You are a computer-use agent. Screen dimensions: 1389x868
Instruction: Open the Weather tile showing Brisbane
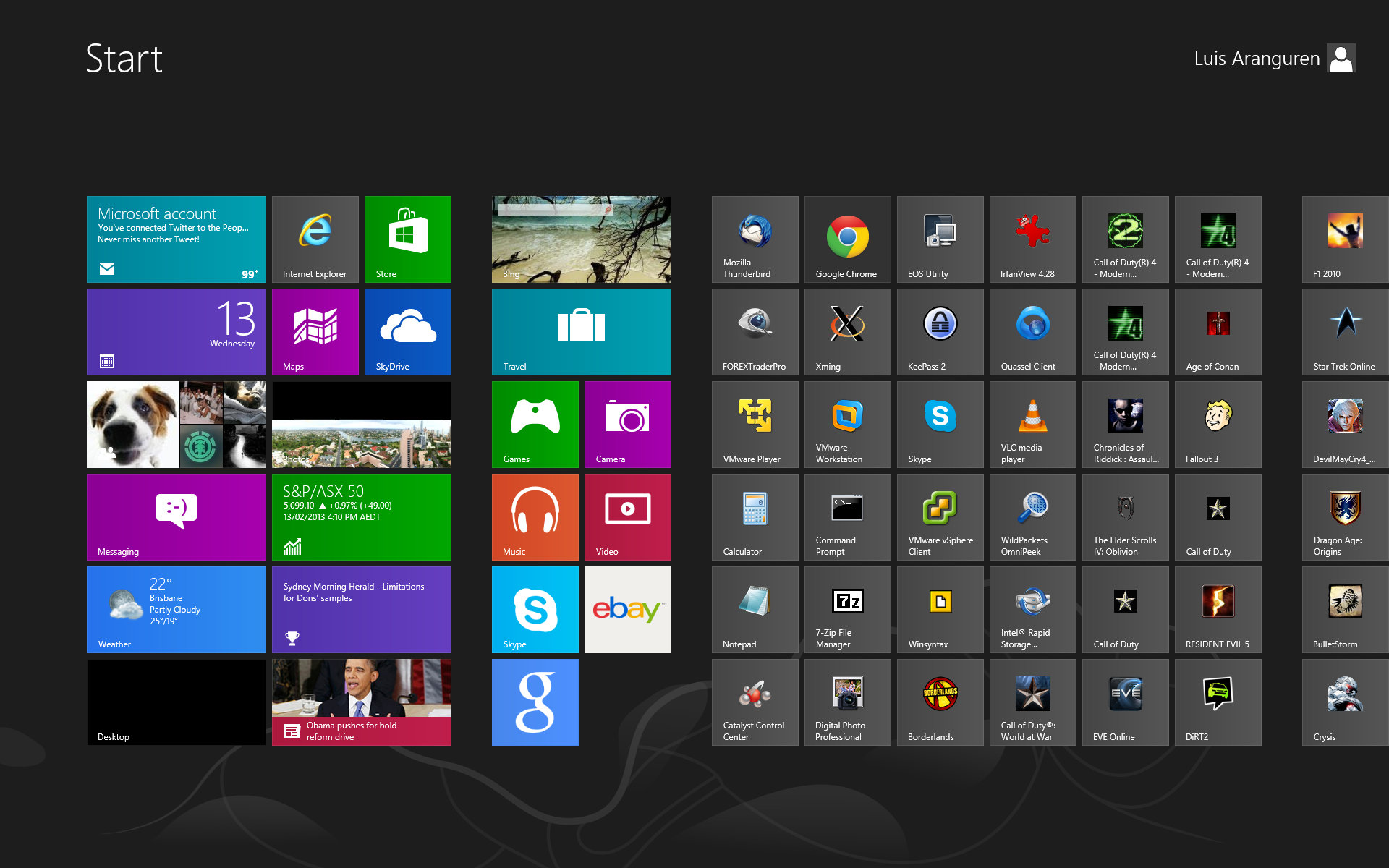click(176, 609)
